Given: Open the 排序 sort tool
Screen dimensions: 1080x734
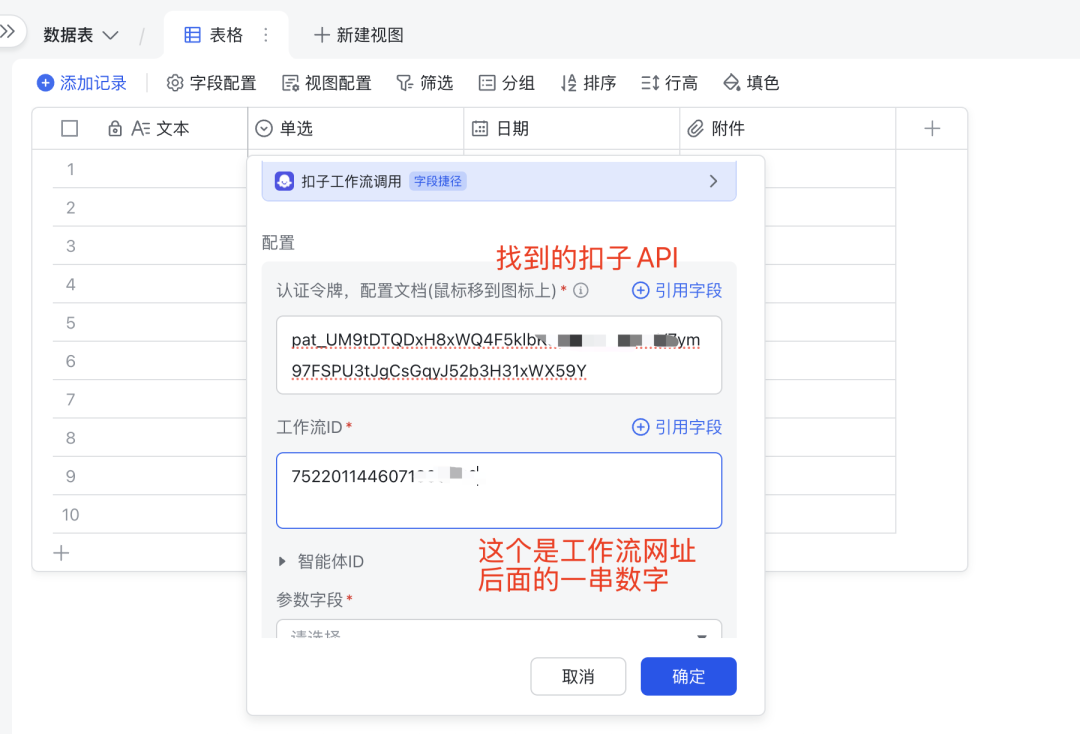Looking at the screenshot, I should click(588, 83).
